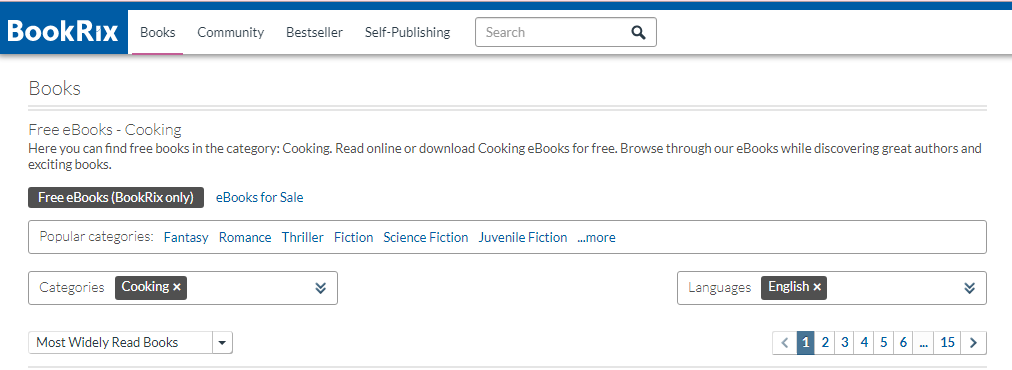The height and width of the screenshot is (370, 1012).
Task: Open the BookRix home logo
Action: 63,32
